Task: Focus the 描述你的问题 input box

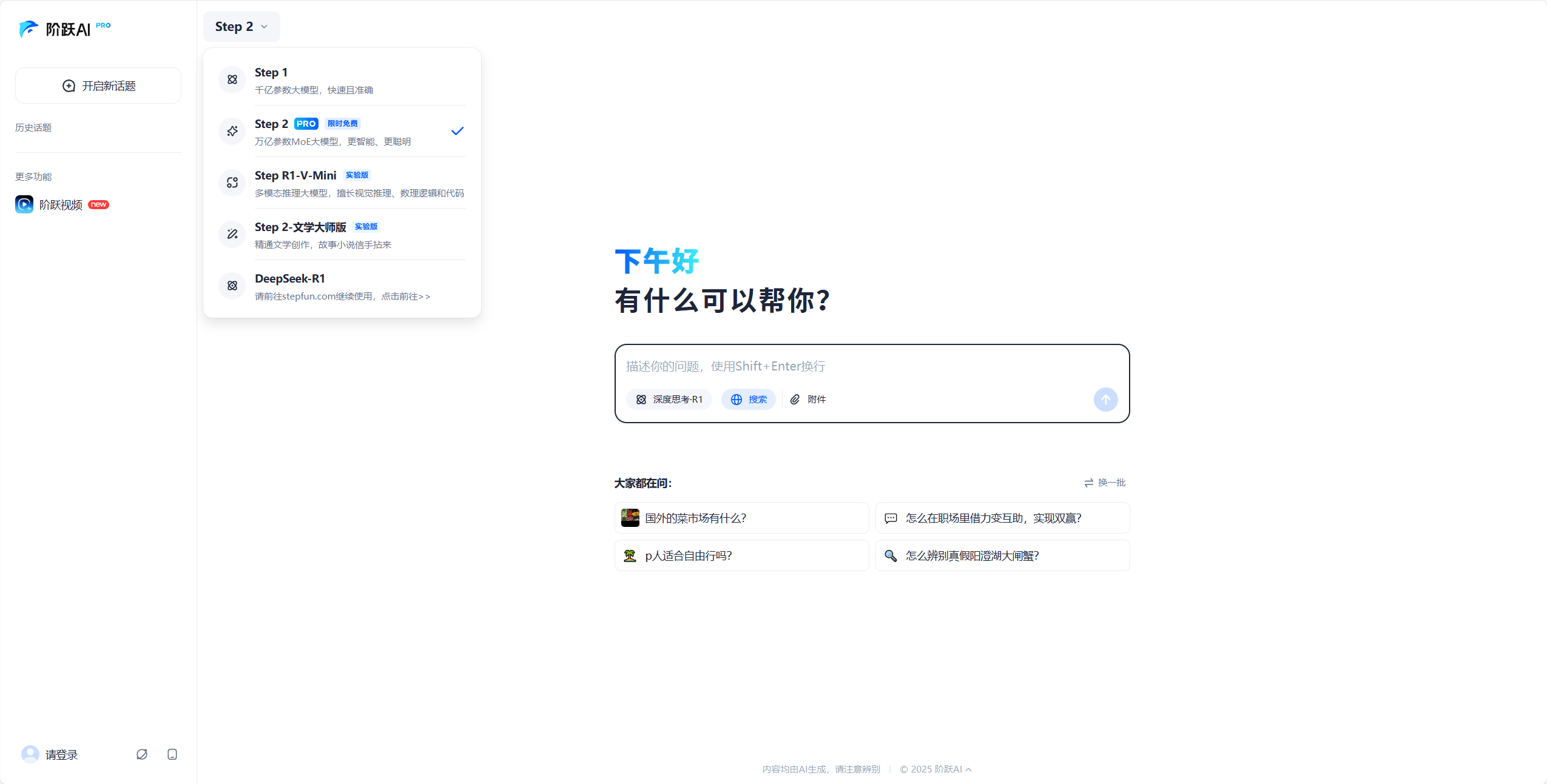Action: pos(872,366)
